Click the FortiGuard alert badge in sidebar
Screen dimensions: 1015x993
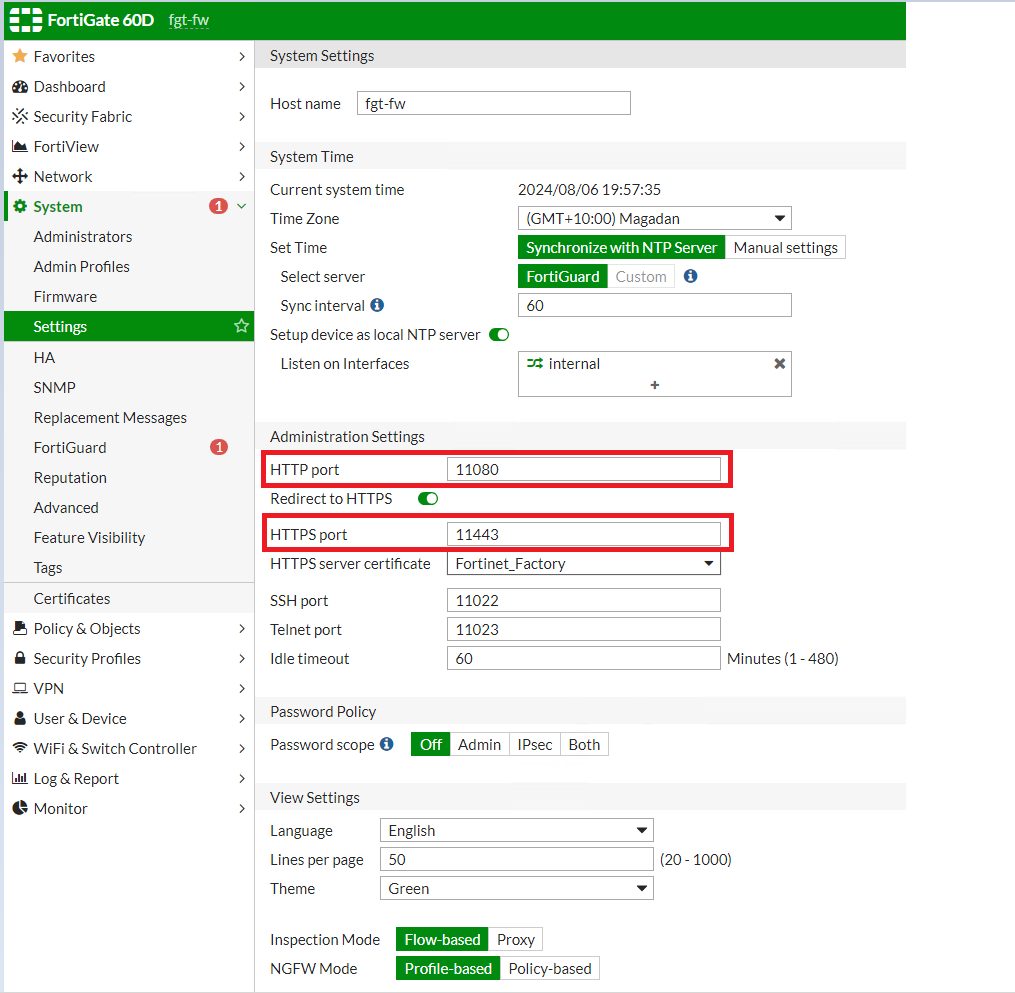(x=219, y=447)
